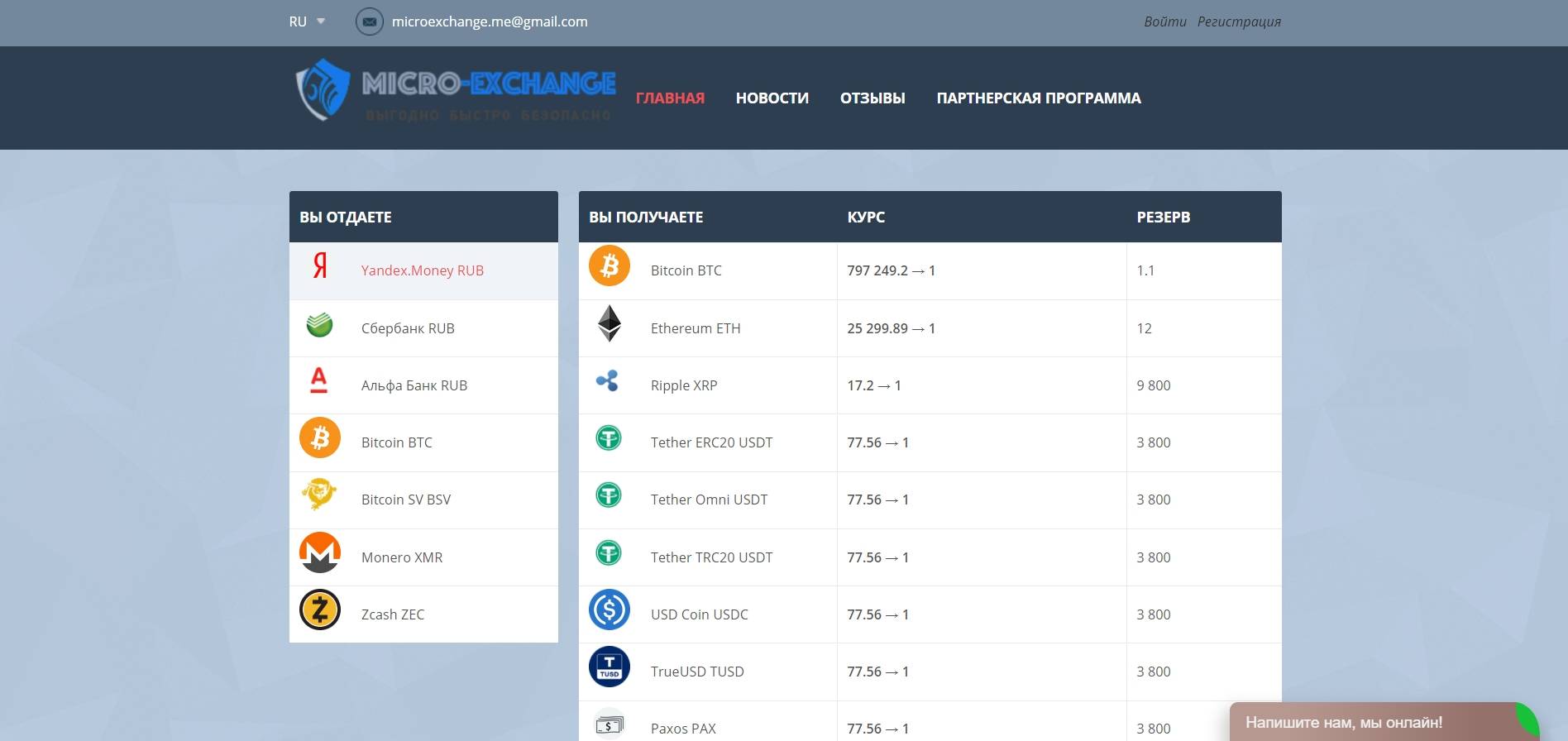Viewport: 1568px width, 741px height.
Task: Click the Bitcoin SV BSV icon
Action: click(x=319, y=495)
